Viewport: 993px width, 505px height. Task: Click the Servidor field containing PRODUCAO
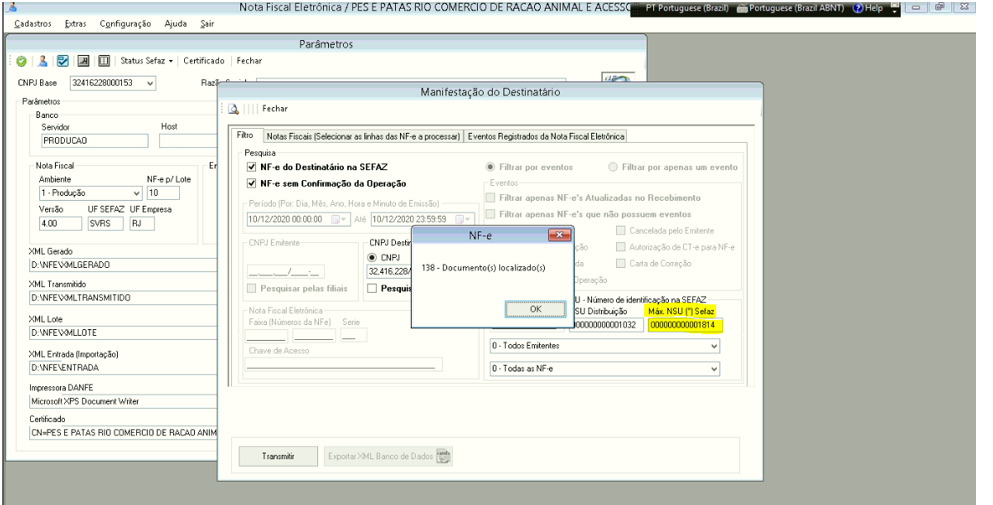(x=94, y=141)
